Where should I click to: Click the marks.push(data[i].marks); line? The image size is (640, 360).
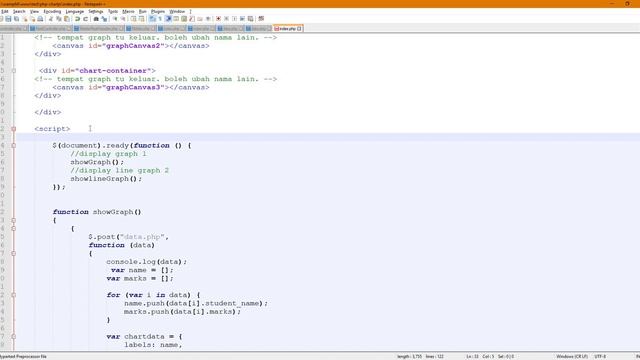point(182,311)
